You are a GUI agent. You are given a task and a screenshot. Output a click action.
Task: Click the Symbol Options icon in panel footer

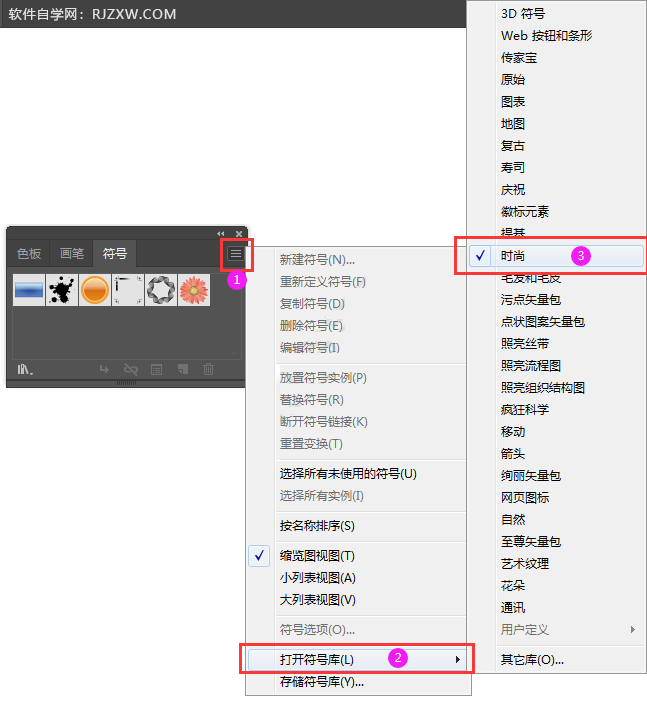pos(157,369)
